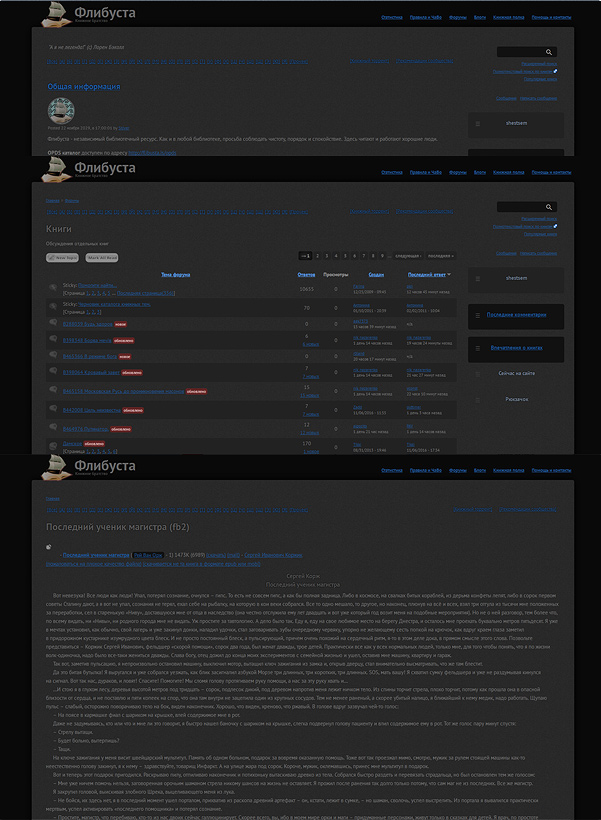Open Впечатления о книгах sidebar link
This screenshot has width=601, height=820.
click(516, 348)
